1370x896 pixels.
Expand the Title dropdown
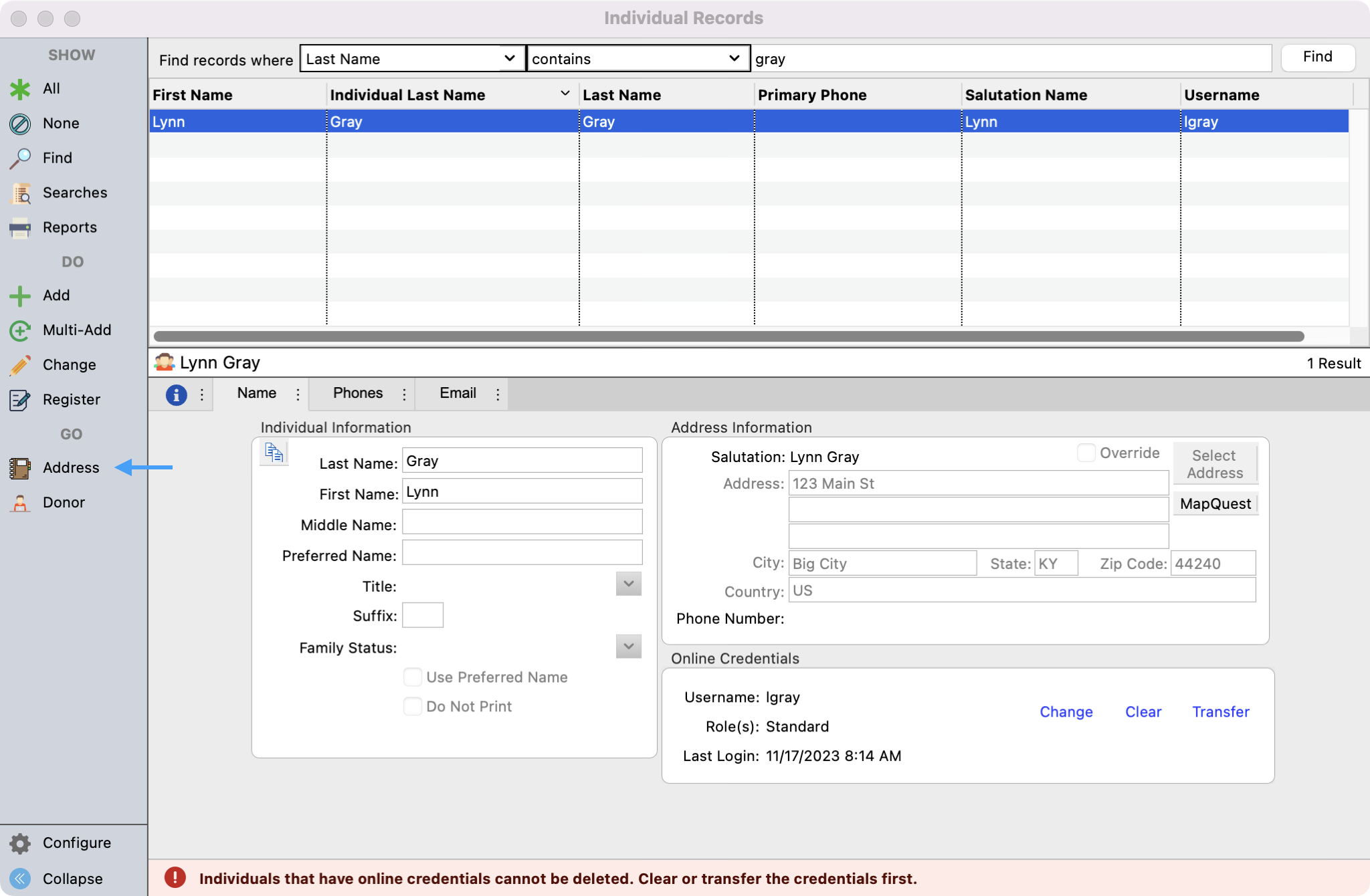click(628, 584)
